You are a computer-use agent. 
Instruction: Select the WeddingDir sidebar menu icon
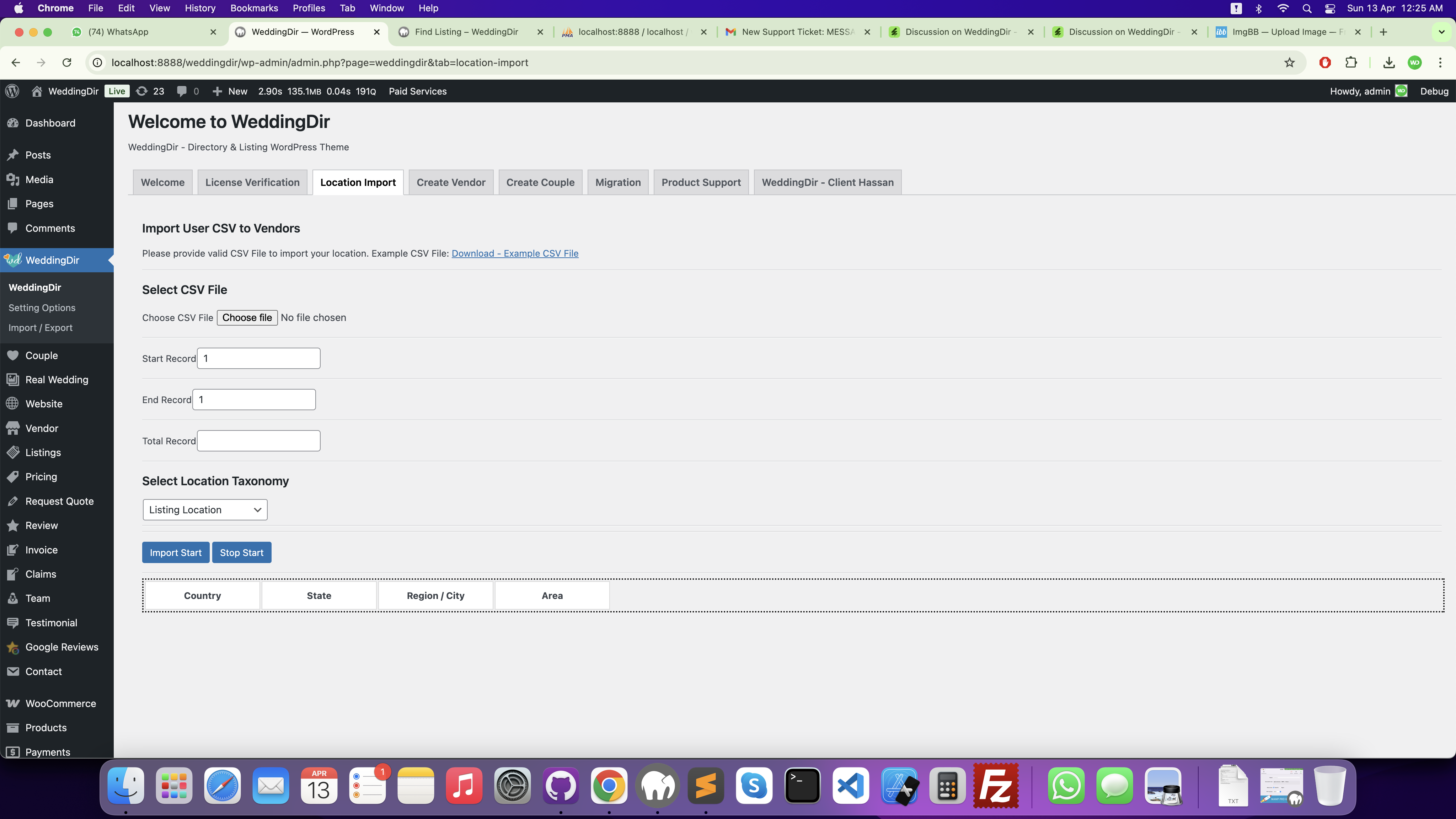tap(12, 260)
